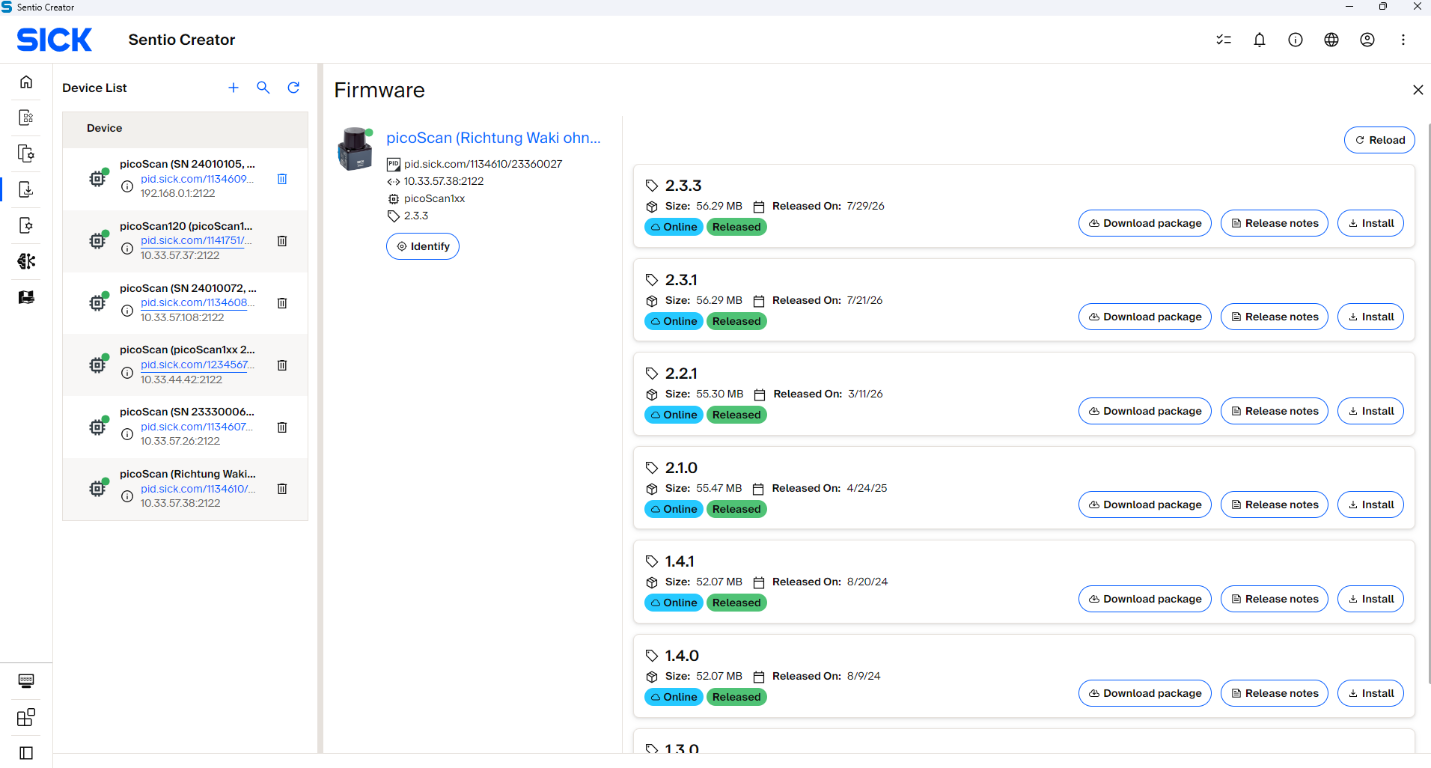Show info for device 10.33.57.37:2122
The width and height of the screenshot is (1431, 768).
127,248
